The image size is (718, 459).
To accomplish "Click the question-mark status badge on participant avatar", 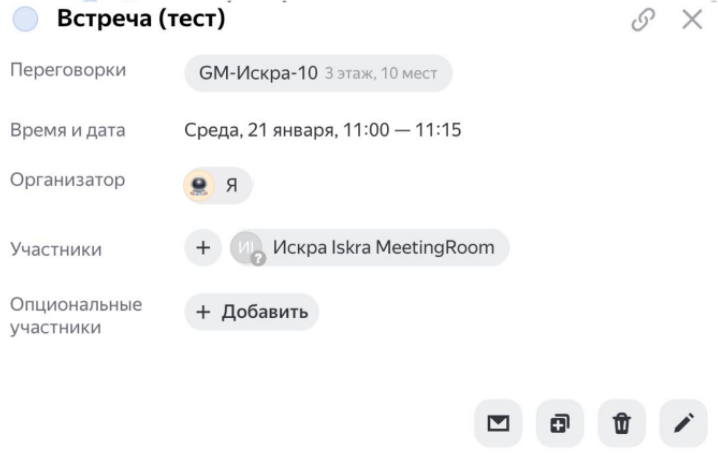I will (x=256, y=257).
